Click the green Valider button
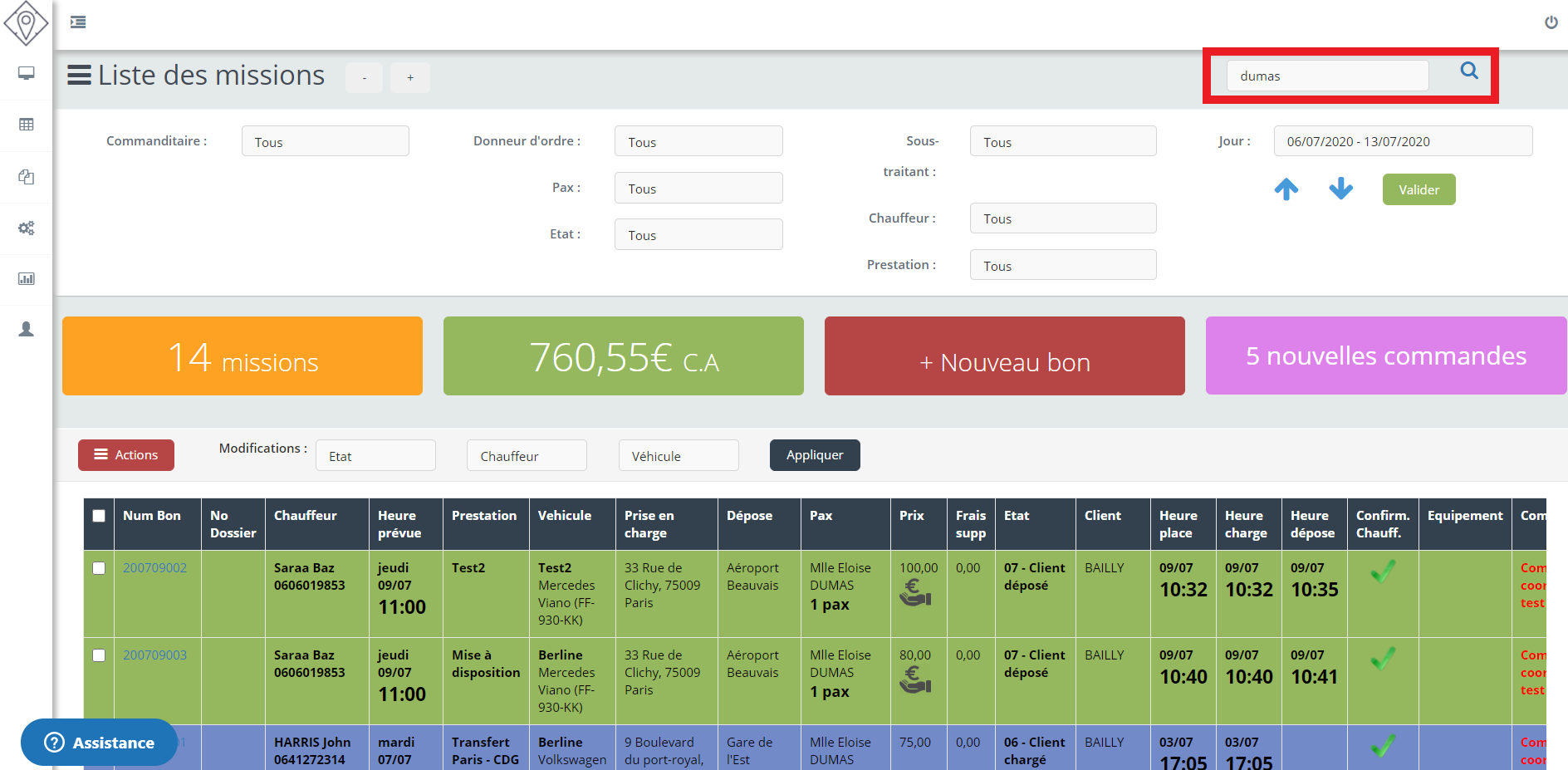 pyautogui.click(x=1419, y=189)
